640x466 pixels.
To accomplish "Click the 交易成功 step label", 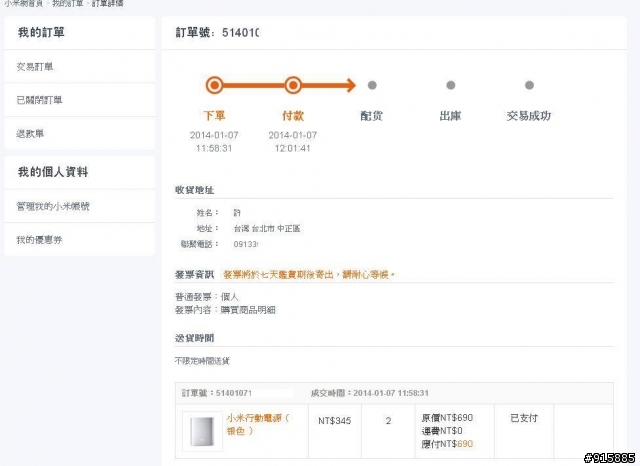I will point(529,116).
